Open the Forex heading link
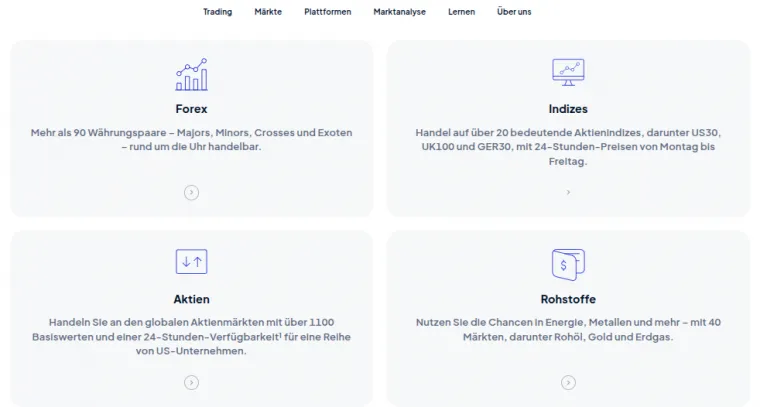The height and width of the screenshot is (407, 760). [x=191, y=109]
